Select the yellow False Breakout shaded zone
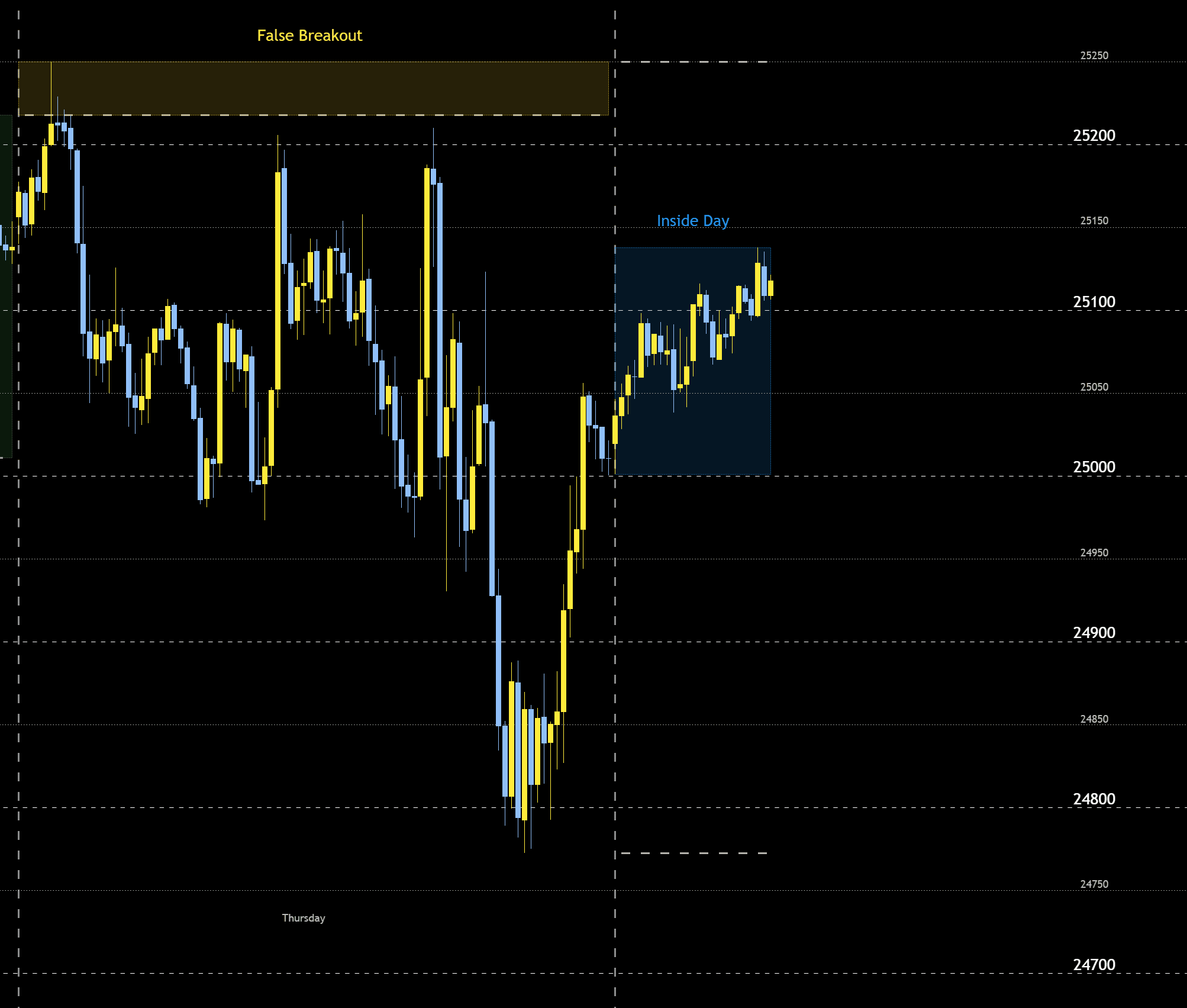The width and height of the screenshot is (1187, 1008). click(314, 88)
